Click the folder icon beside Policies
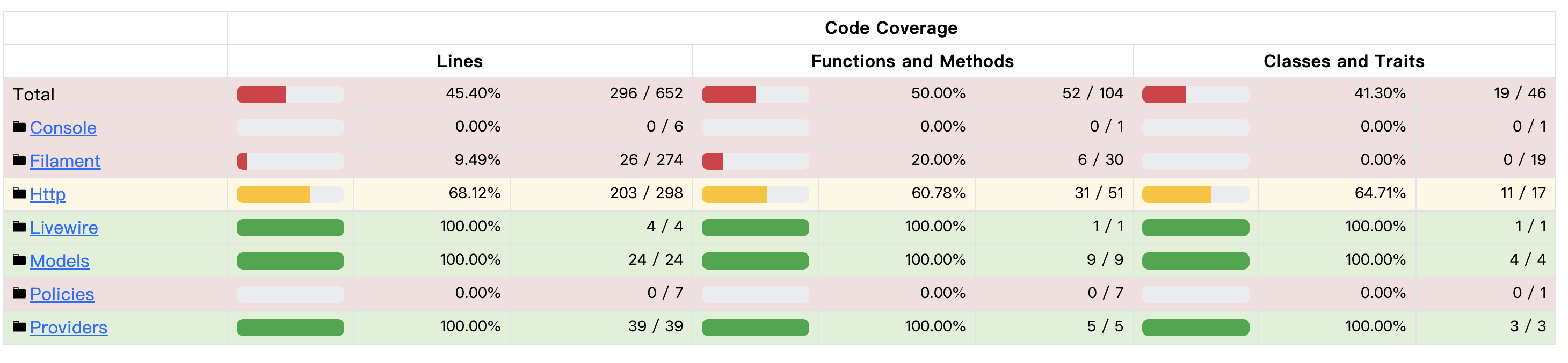The height and width of the screenshot is (363, 1568). [x=19, y=294]
